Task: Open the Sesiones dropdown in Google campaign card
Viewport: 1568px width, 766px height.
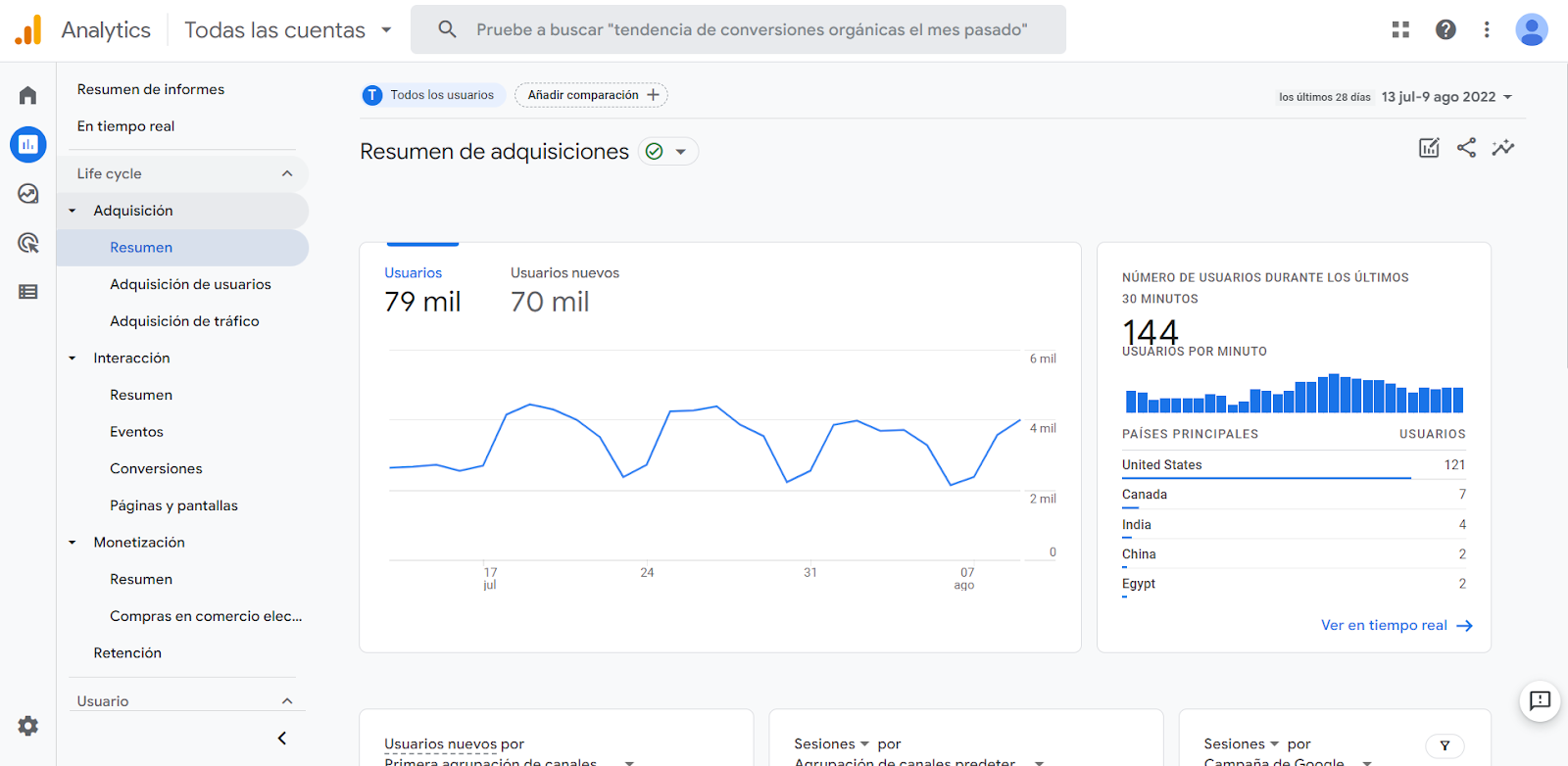Action: tap(1242, 744)
